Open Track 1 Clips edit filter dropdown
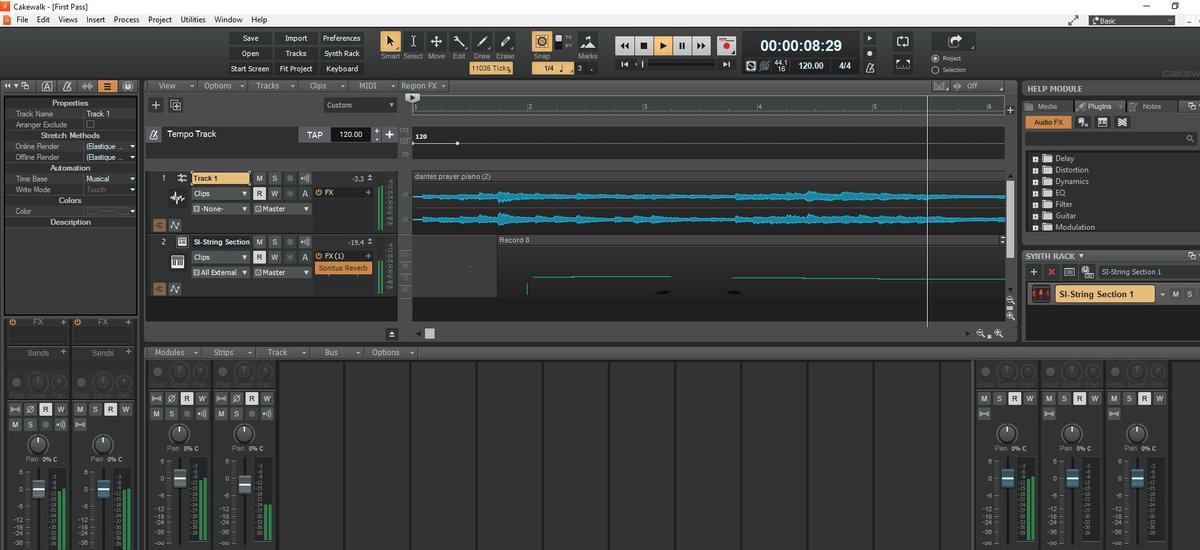This screenshot has height=550, width=1200. click(x=220, y=193)
